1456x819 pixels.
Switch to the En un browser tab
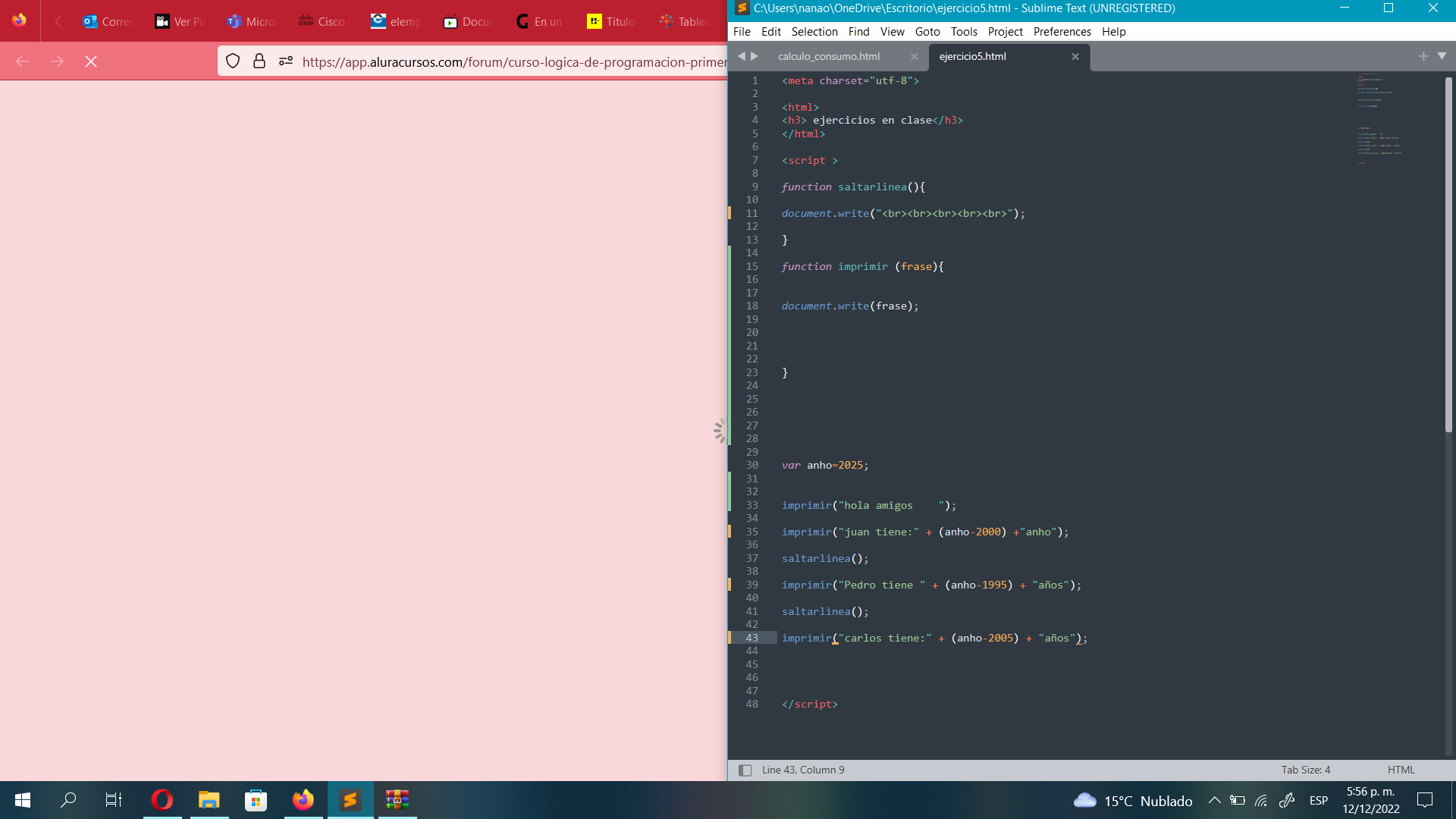[540, 21]
